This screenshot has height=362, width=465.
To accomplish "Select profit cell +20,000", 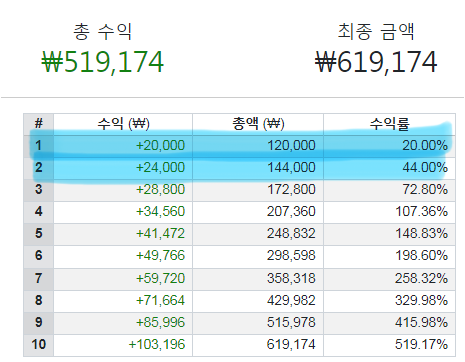I will click(x=123, y=146).
